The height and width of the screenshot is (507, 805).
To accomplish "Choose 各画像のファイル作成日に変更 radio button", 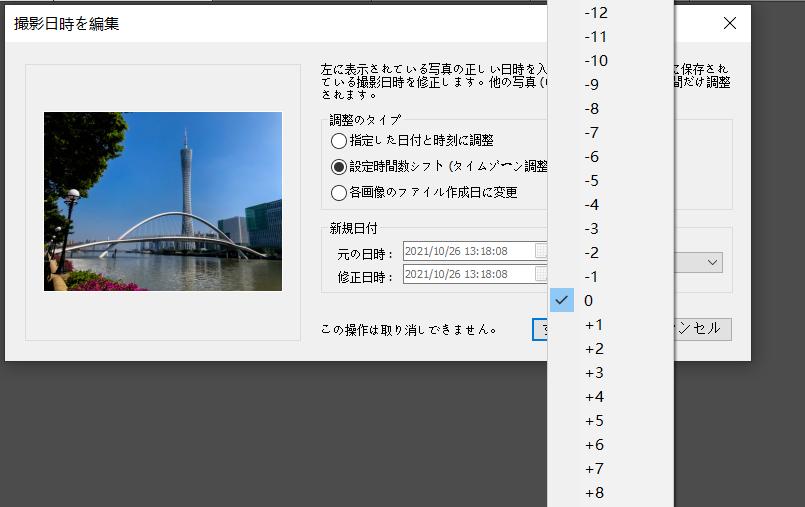I will coord(340,191).
